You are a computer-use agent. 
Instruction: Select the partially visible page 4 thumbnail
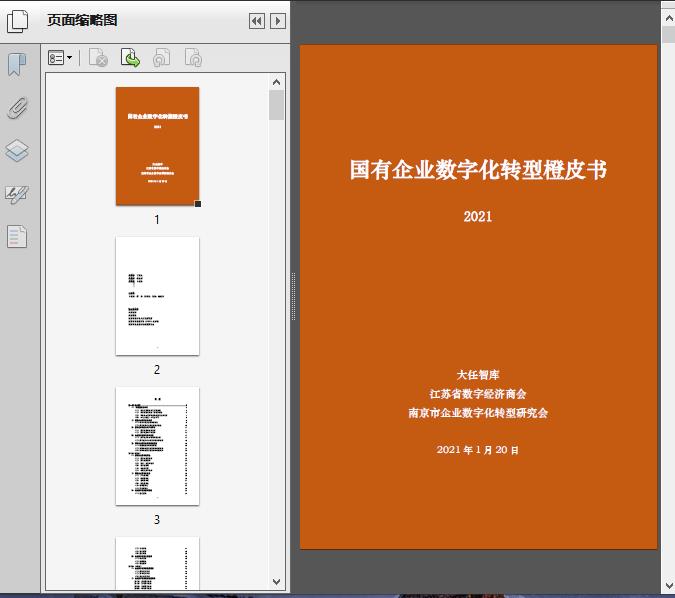[158, 564]
